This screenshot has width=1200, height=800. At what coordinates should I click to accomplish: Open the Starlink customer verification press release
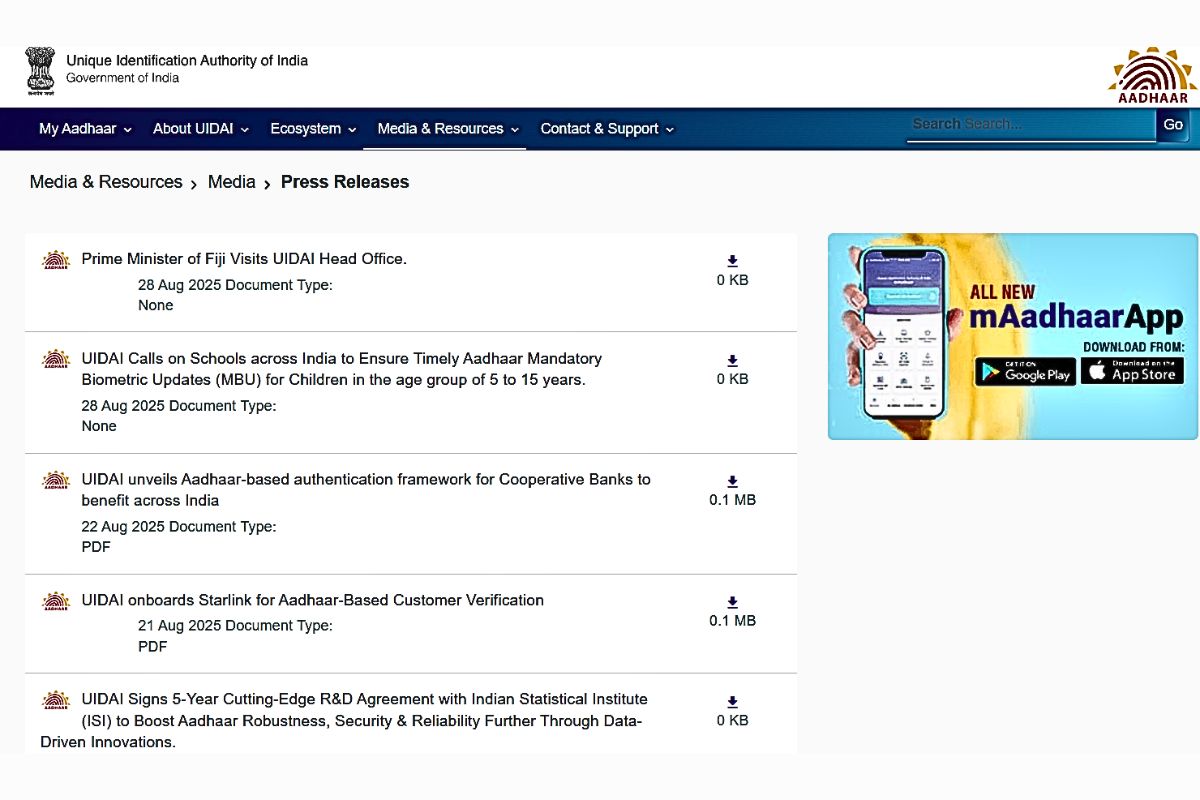(x=312, y=600)
